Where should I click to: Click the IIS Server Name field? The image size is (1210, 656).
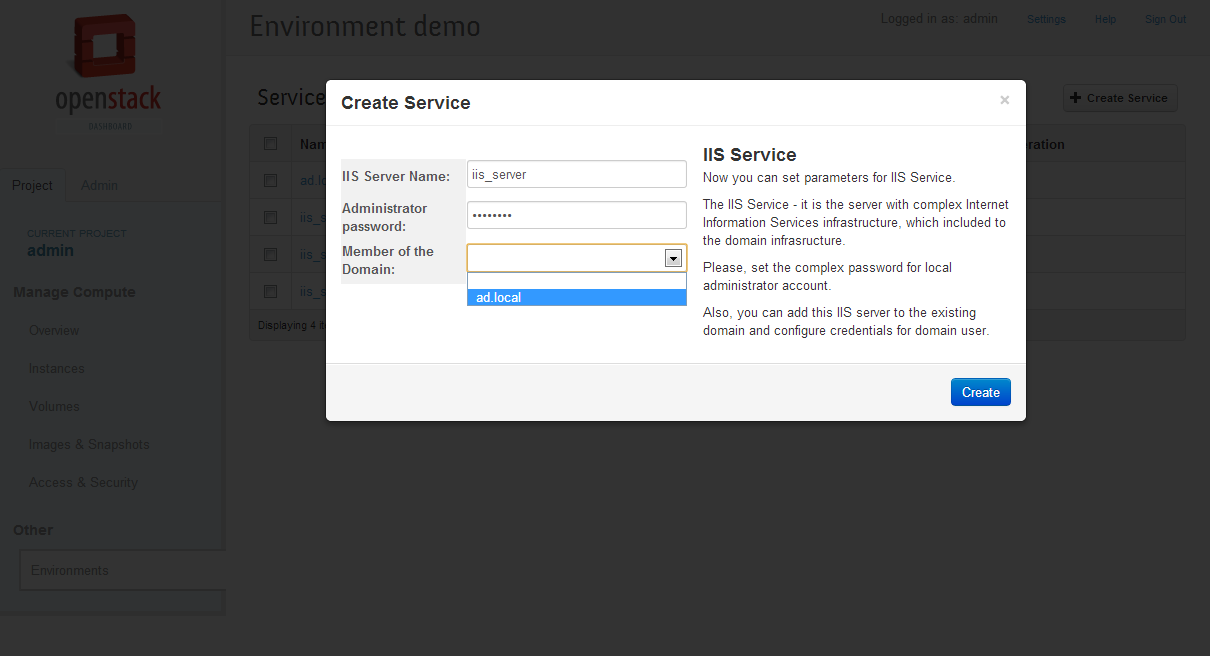point(576,174)
